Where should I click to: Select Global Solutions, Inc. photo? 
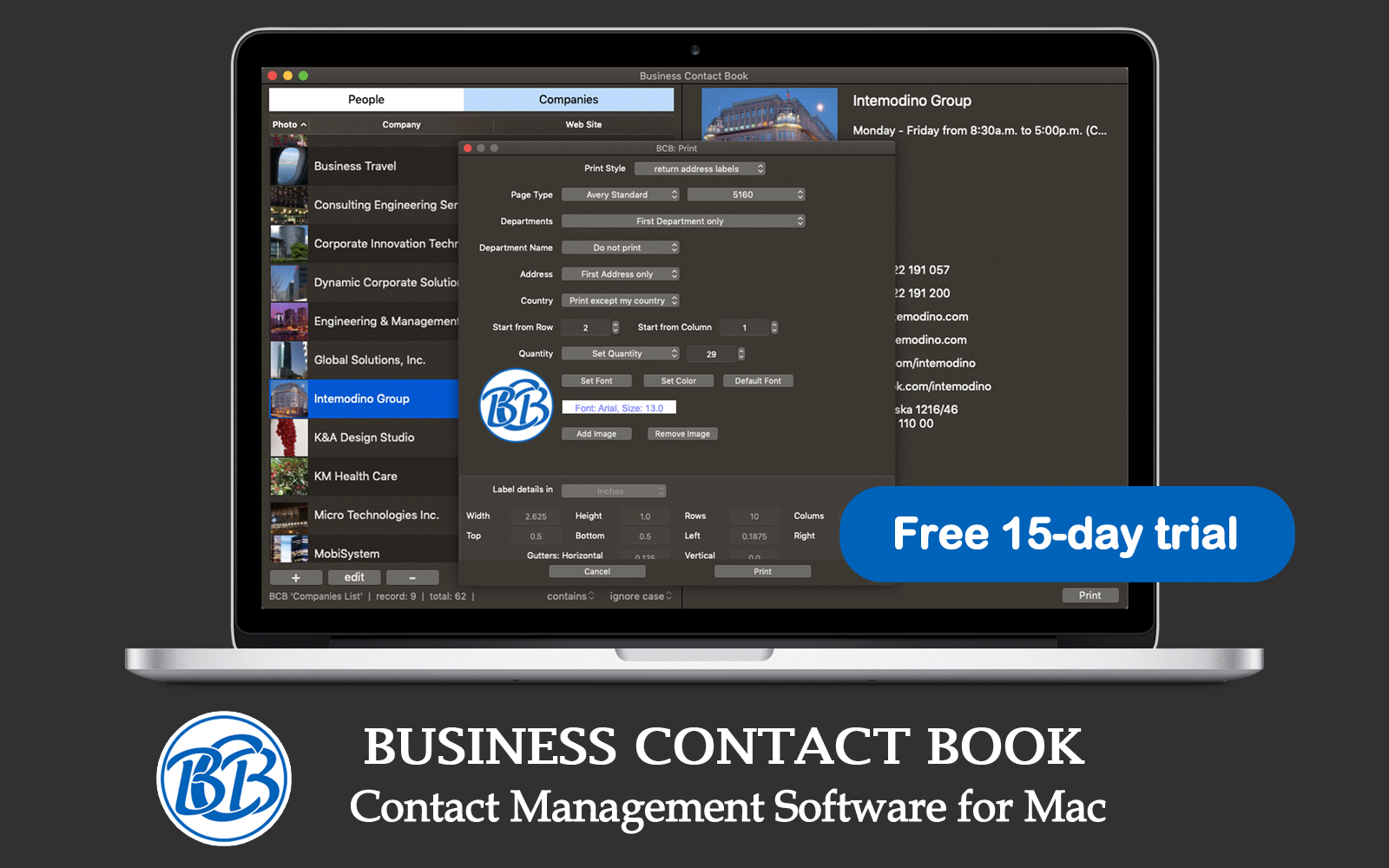point(289,359)
